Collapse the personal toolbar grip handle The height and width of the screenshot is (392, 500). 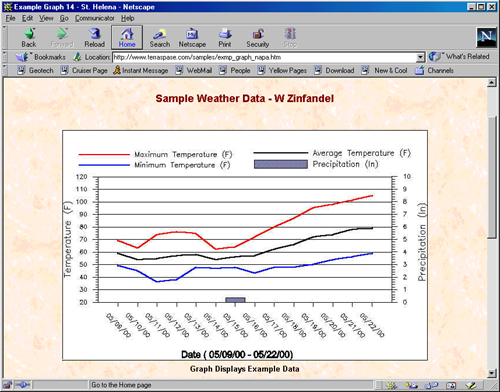point(4,70)
